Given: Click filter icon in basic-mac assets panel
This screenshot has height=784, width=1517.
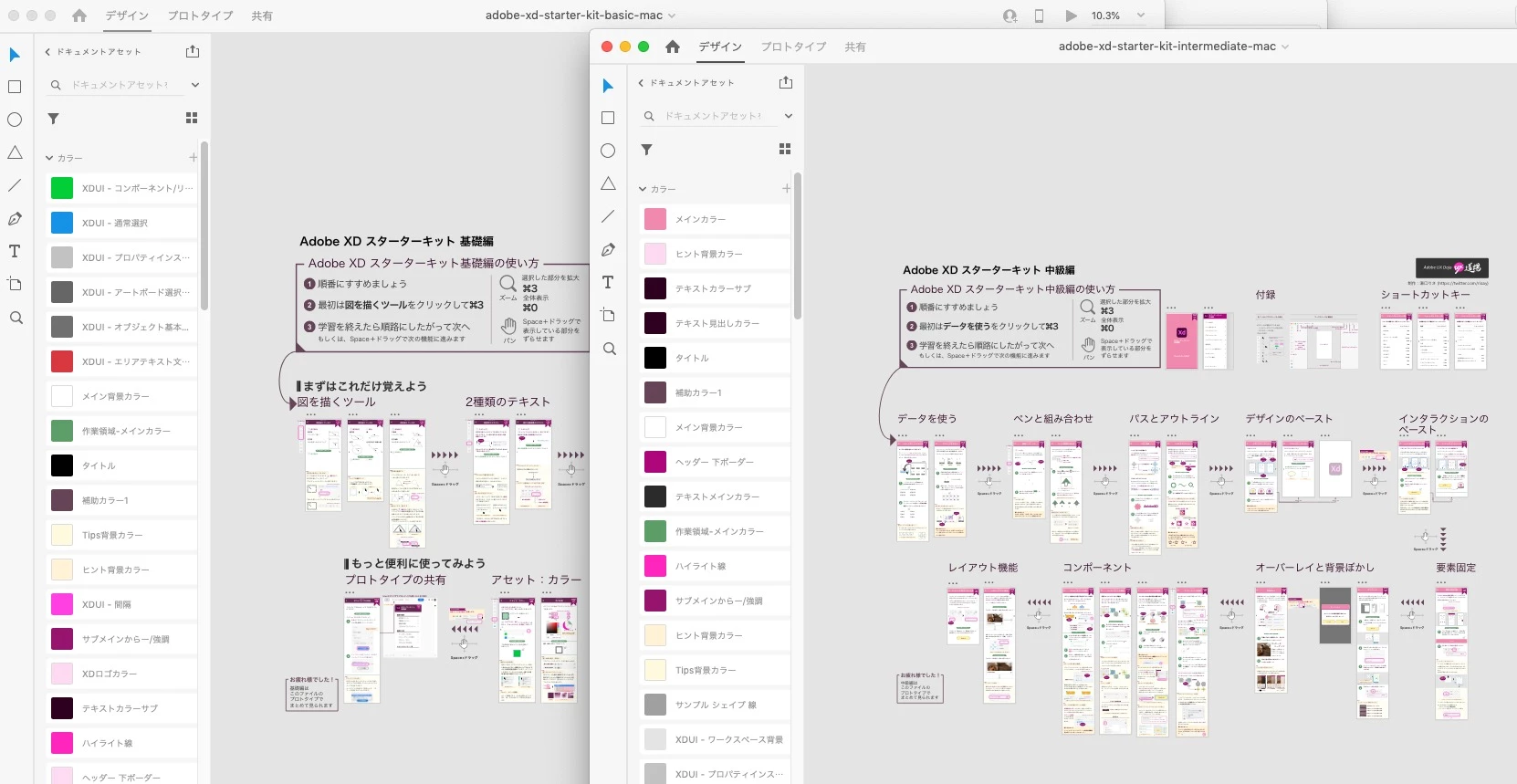Looking at the screenshot, I should pos(53,119).
